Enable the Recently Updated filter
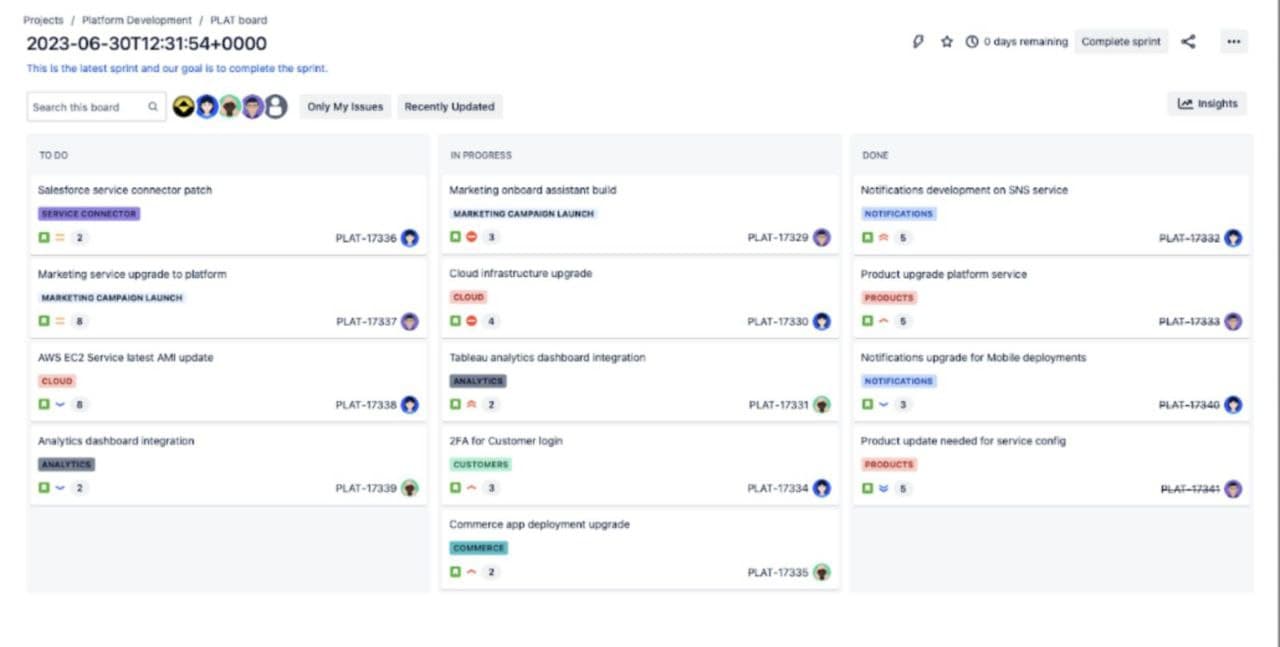Image resolution: width=1280 pixels, height=647 pixels. click(447, 107)
